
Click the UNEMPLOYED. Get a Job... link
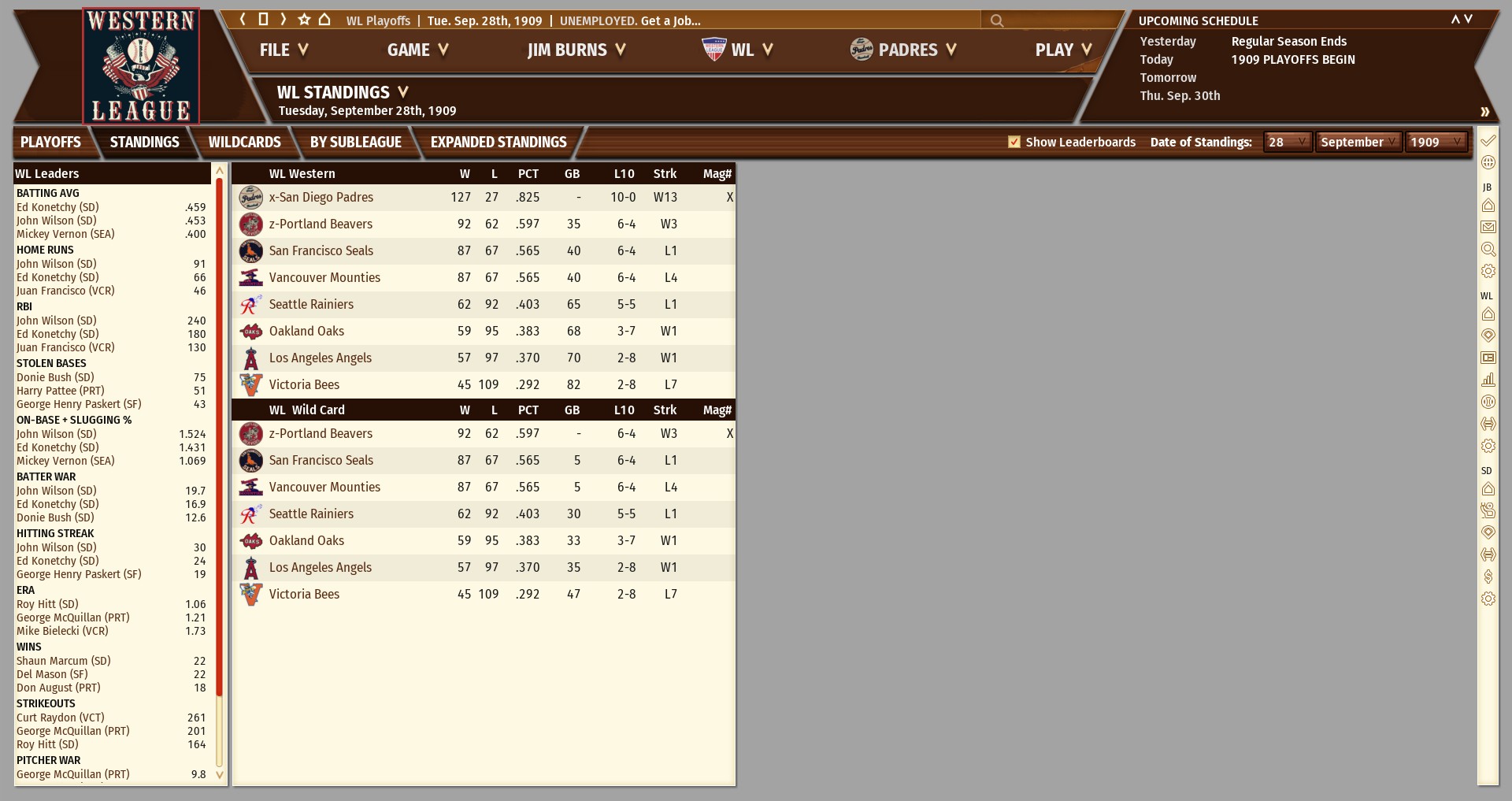(x=630, y=20)
